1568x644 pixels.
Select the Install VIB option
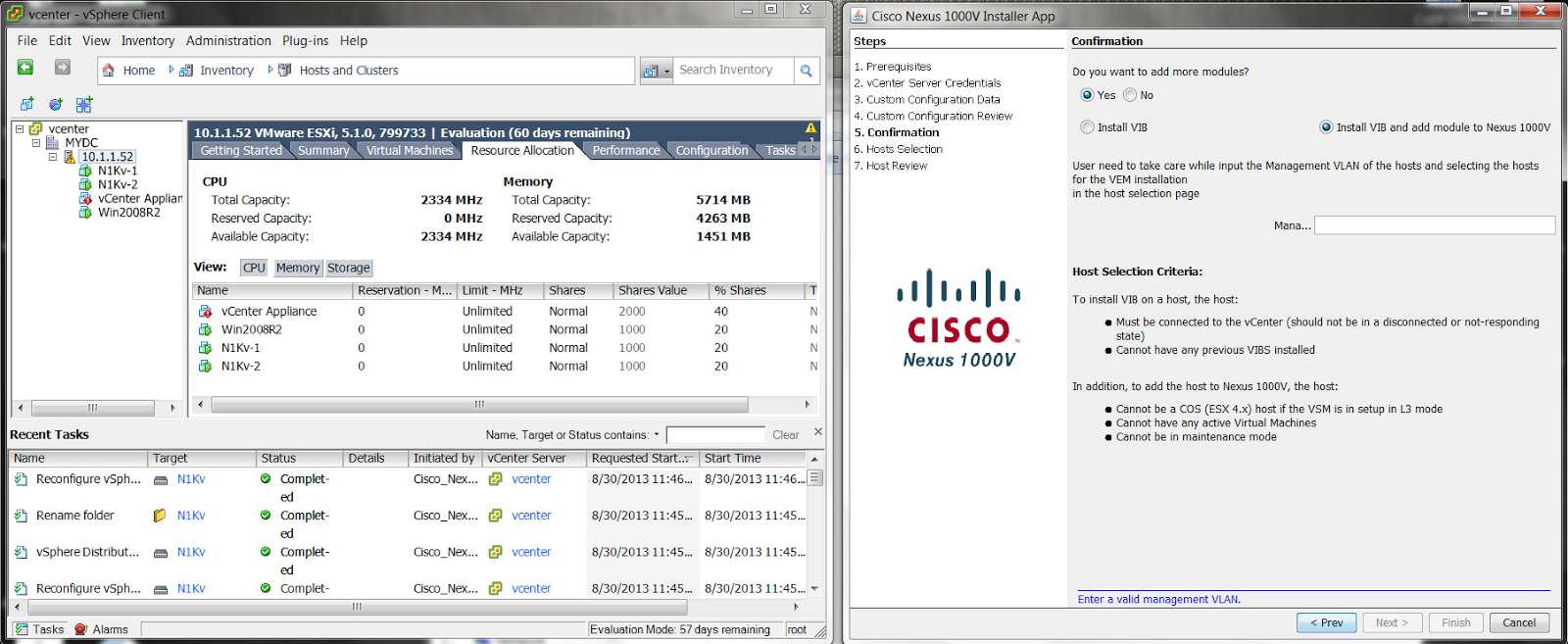1087,127
